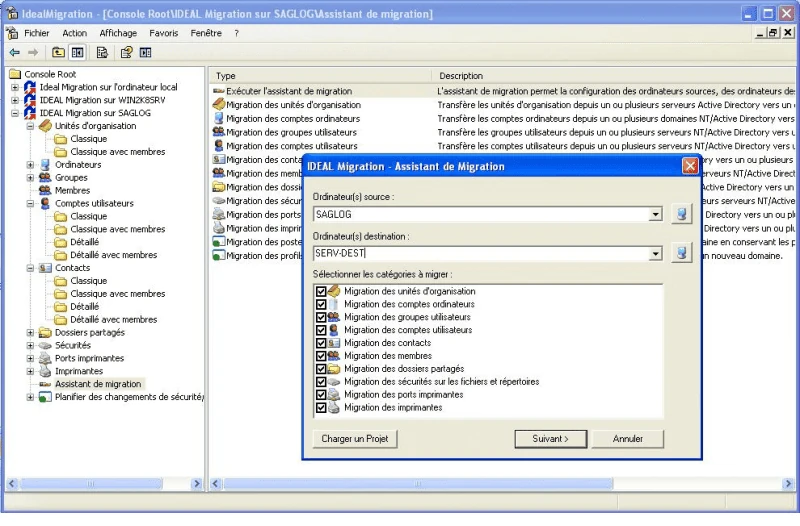
Task: Uncheck Migration des contacts checkbox
Action: pos(321,343)
